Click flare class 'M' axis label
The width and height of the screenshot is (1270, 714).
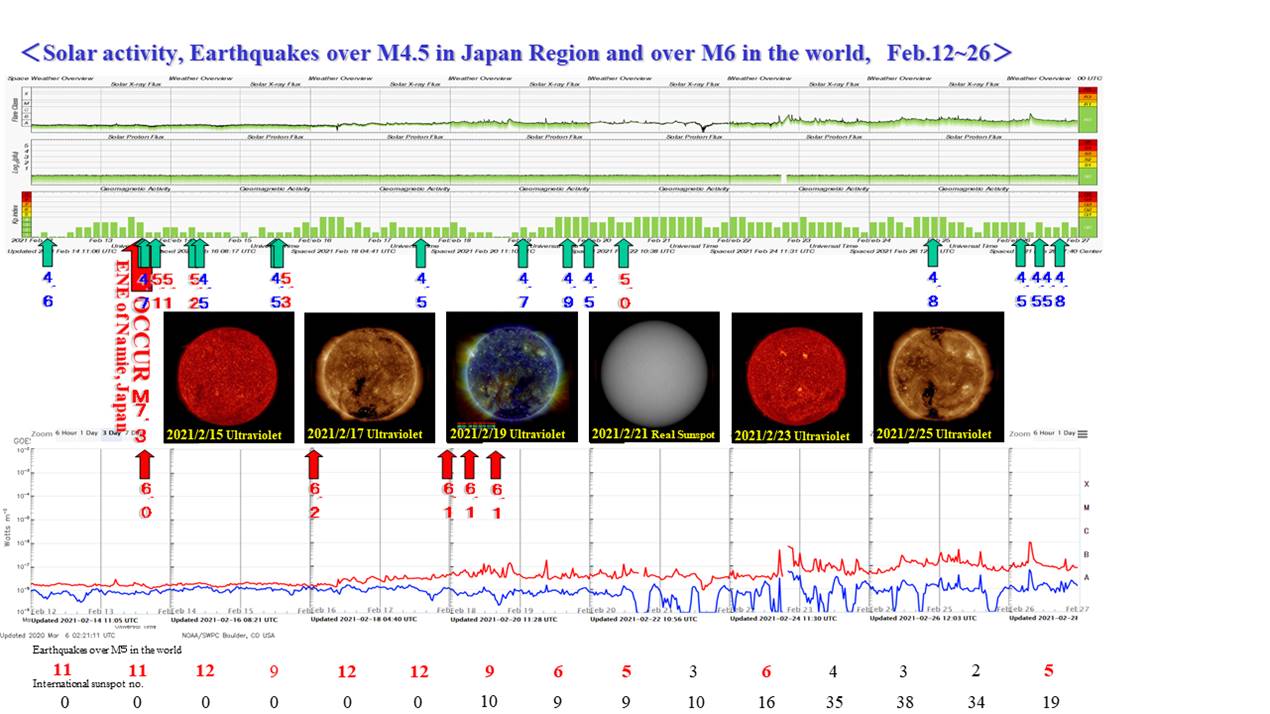[x=1087, y=508]
